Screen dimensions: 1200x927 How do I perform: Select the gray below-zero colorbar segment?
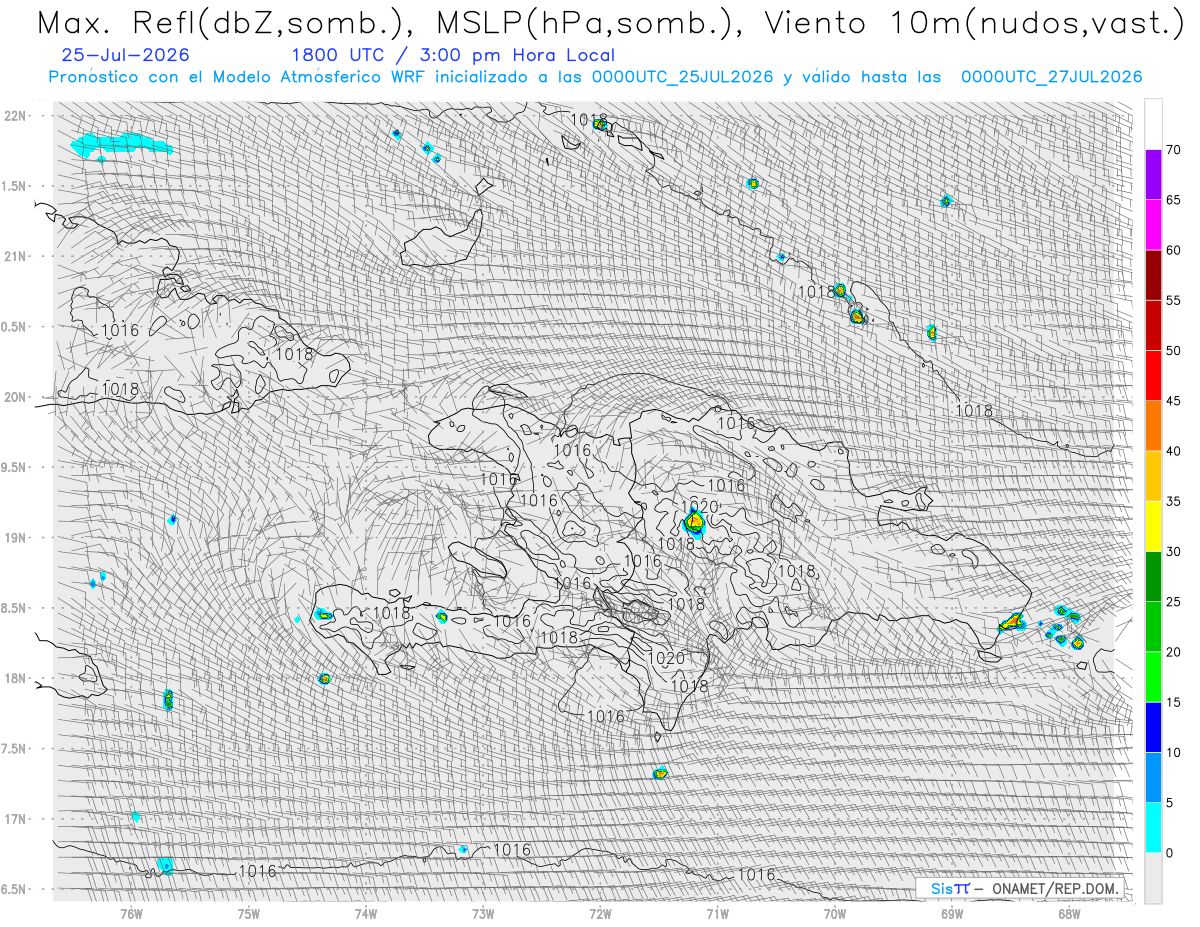1153,878
